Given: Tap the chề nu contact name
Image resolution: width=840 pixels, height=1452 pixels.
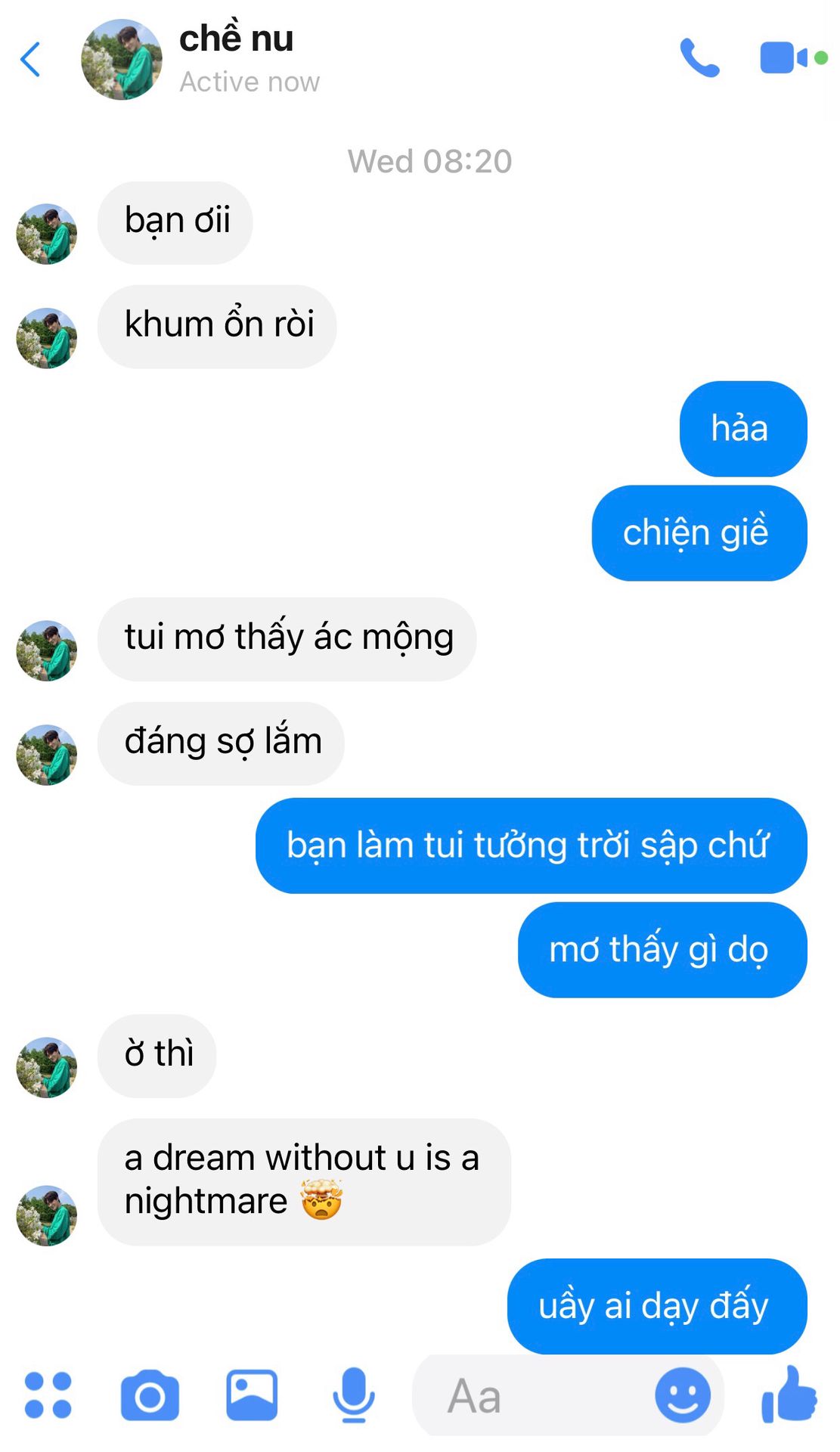Looking at the screenshot, I should (x=236, y=39).
